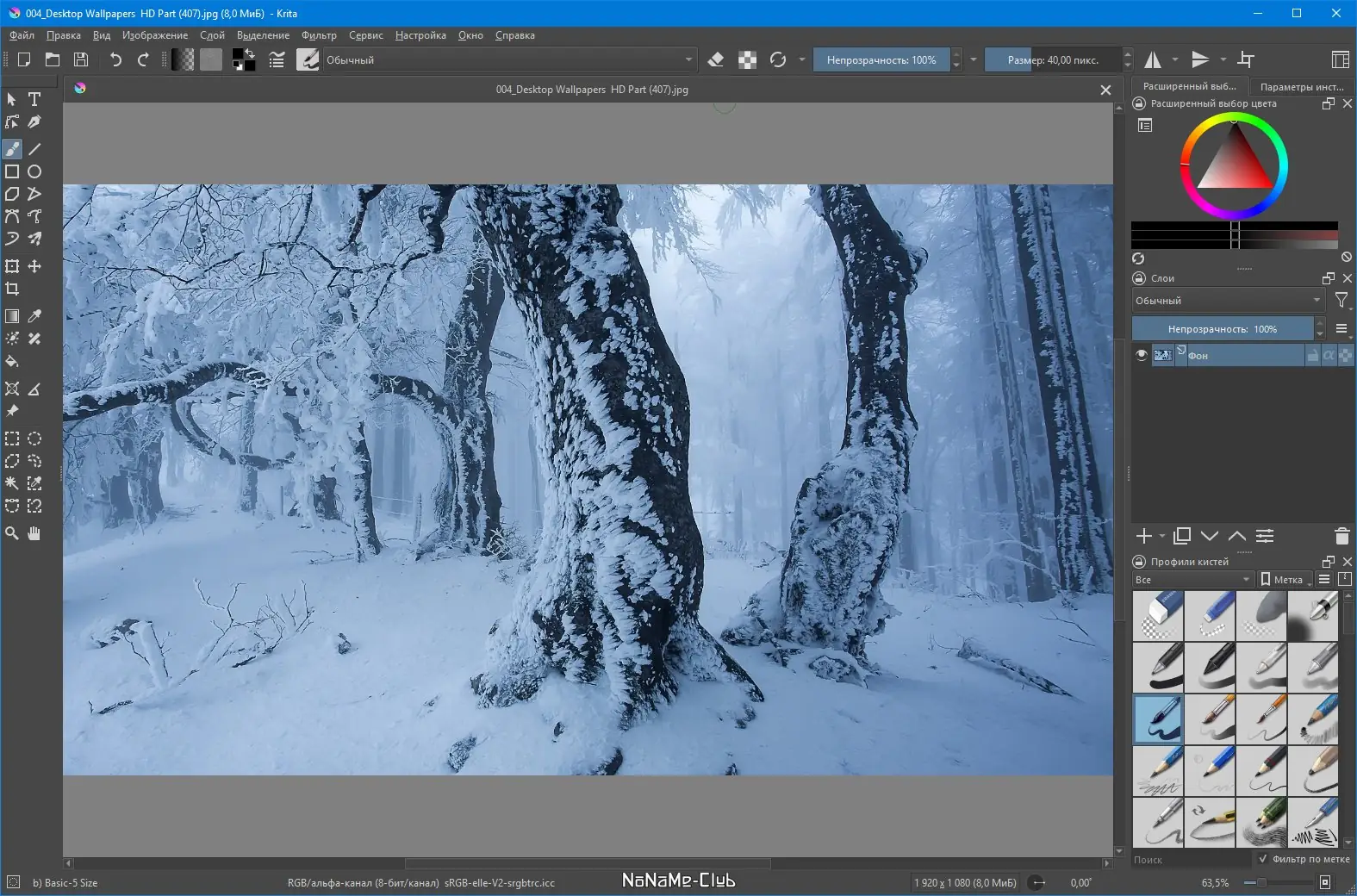Image resolution: width=1357 pixels, height=896 pixels.
Task: Select the Crop tool
Action: [x=12, y=289]
